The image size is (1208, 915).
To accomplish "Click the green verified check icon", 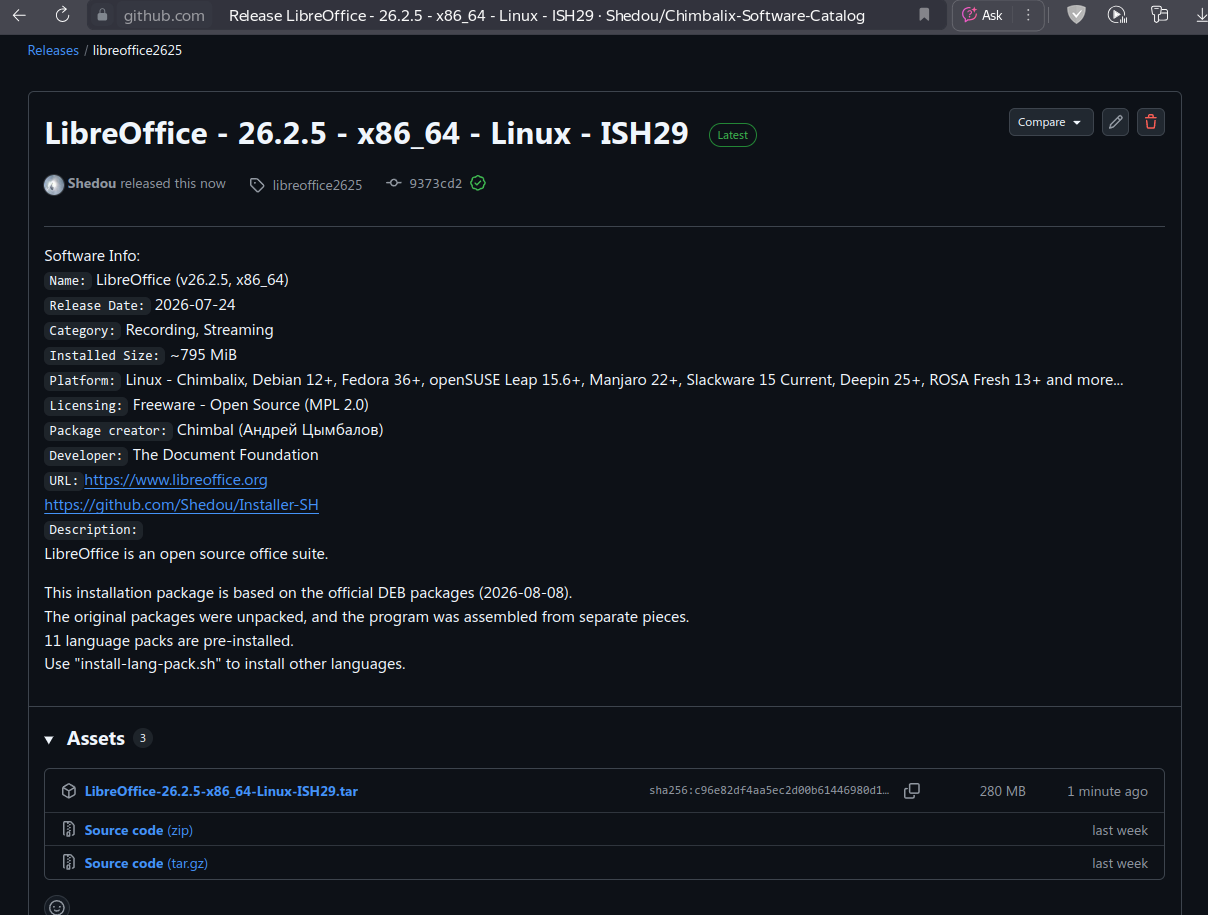I will [x=478, y=184].
